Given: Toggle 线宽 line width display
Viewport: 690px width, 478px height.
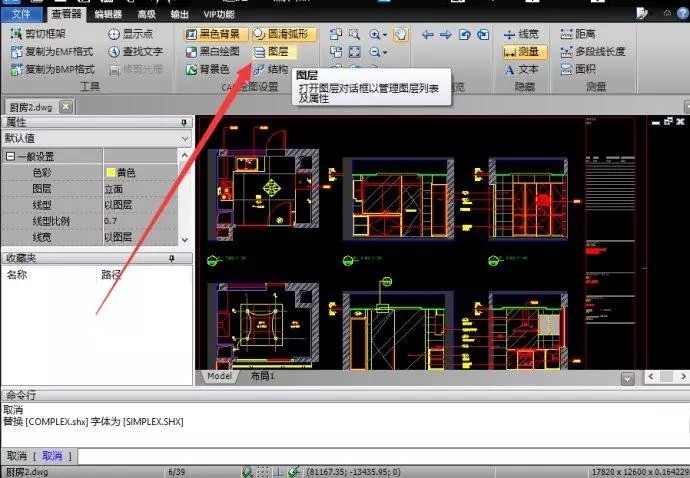Looking at the screenshot, I should [x=522, y=33].
